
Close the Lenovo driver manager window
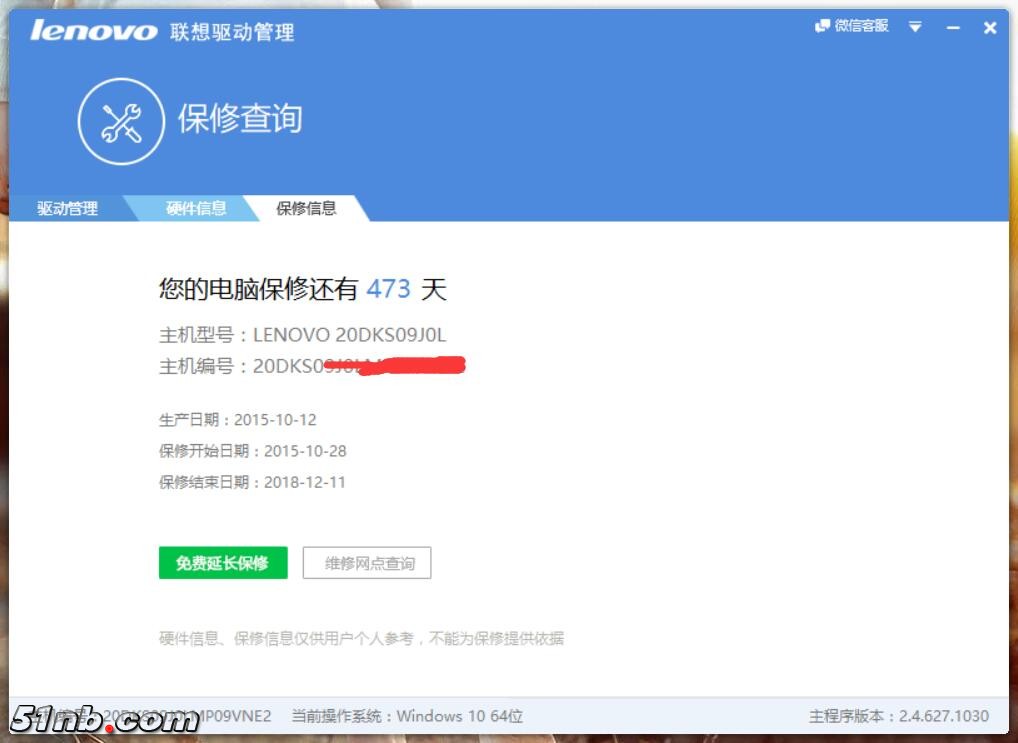[x=989, y=28]
